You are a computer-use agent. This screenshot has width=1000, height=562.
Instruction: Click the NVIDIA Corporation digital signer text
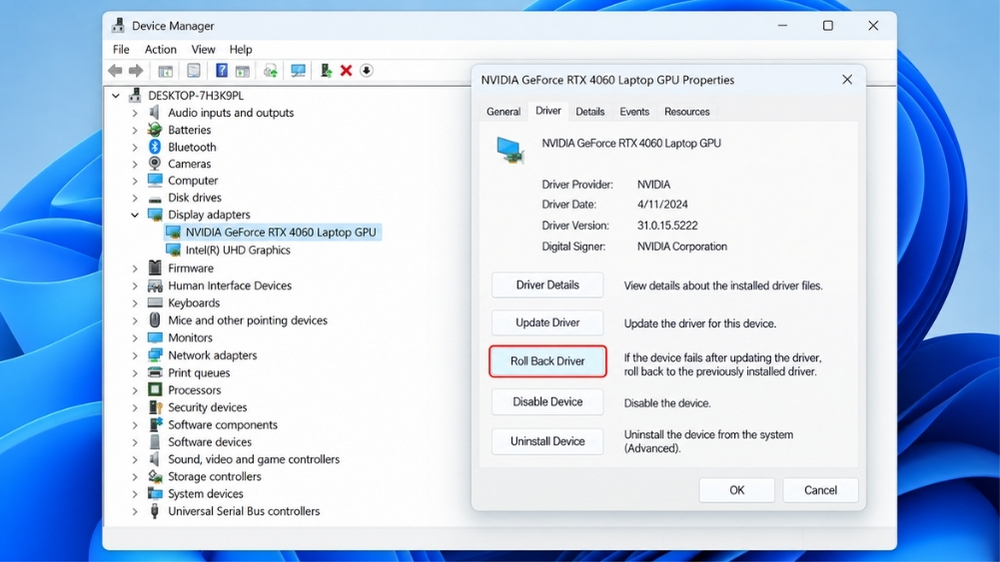coord(682,246)
